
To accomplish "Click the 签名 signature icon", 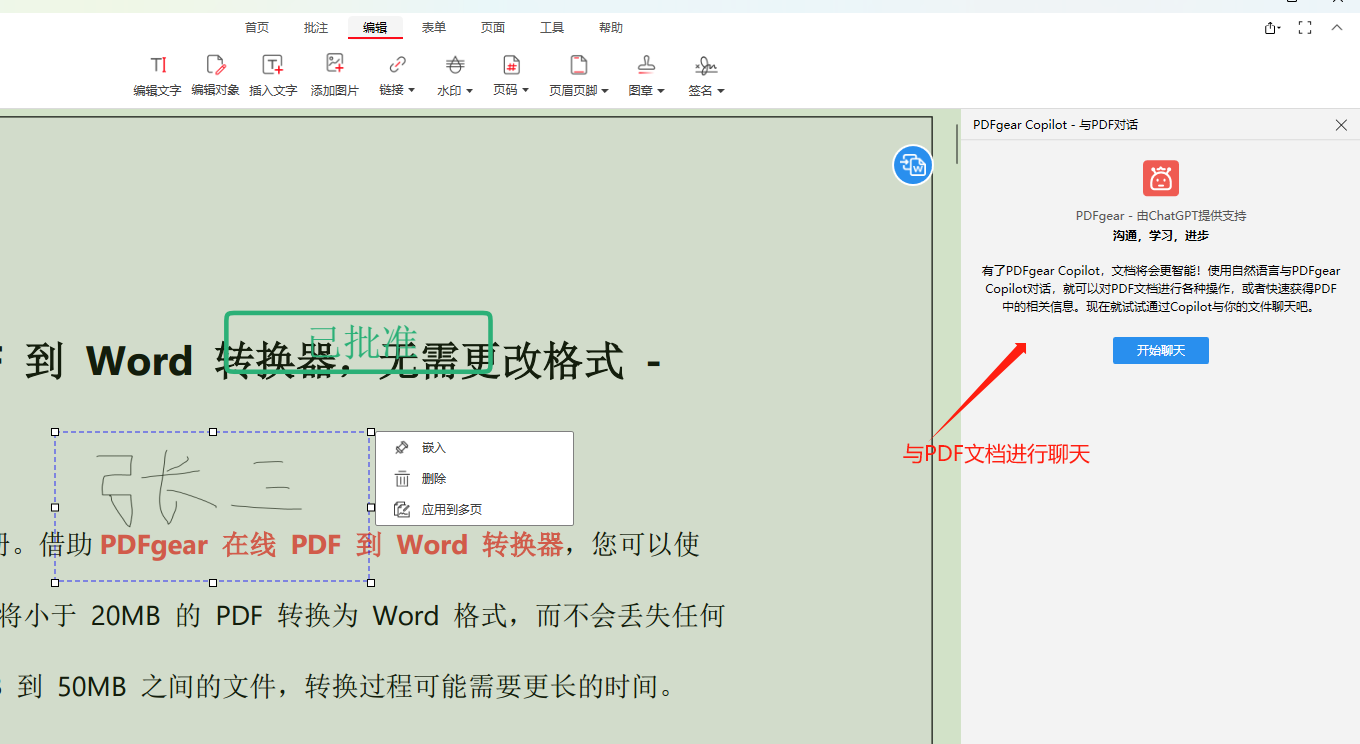I will (x=706, y=66).
